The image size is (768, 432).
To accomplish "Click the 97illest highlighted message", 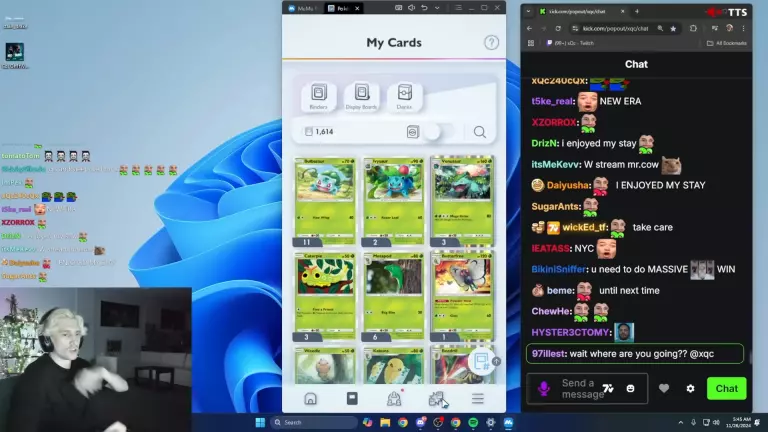I will (635, 354).
